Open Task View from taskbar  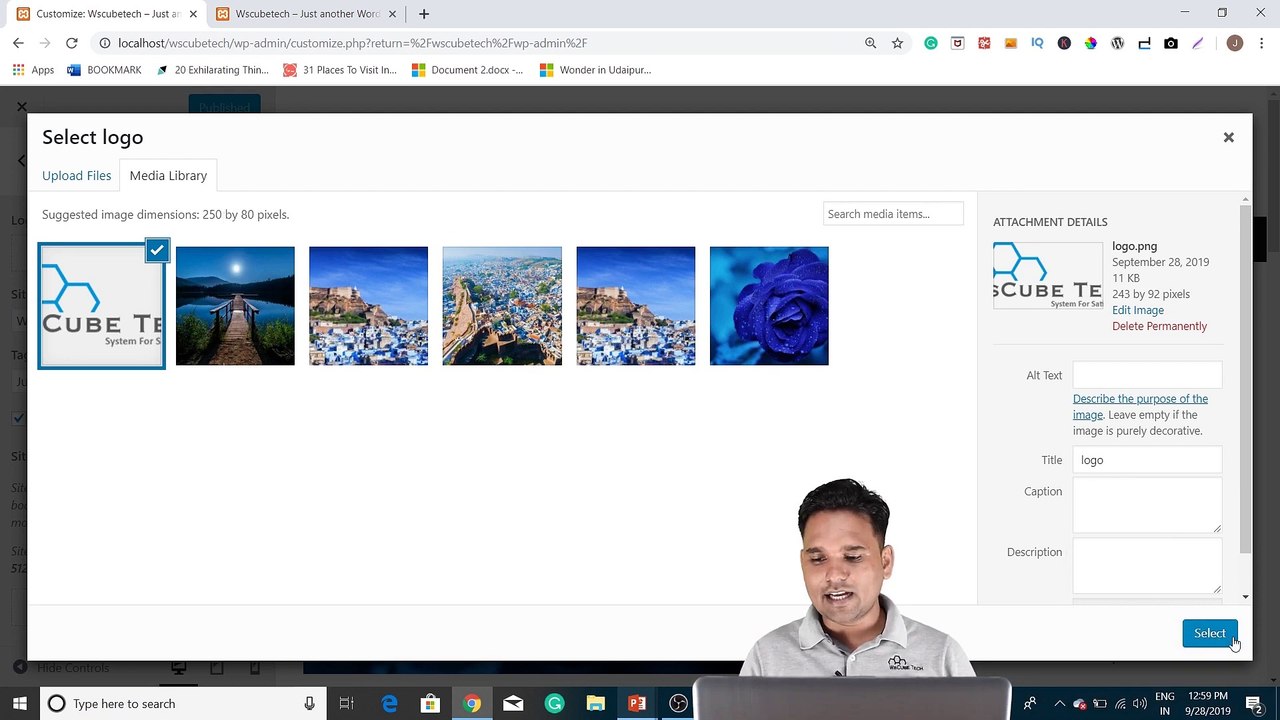(x=346, y=704)
